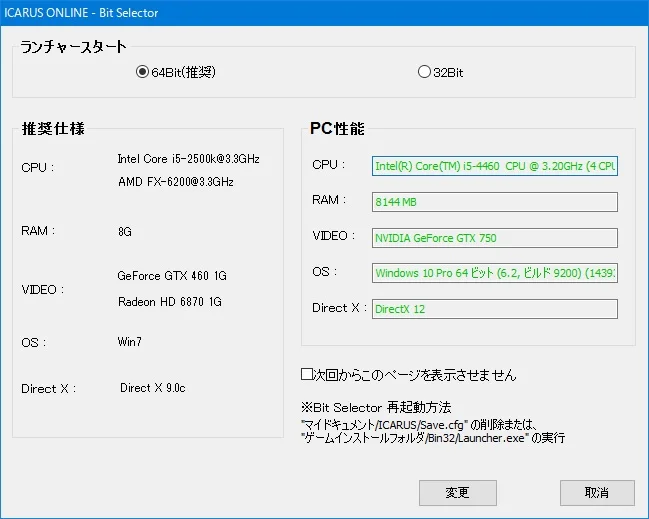
Task: Click the VIDEO field with GeForce GTX 750
Action: (495, 238)
